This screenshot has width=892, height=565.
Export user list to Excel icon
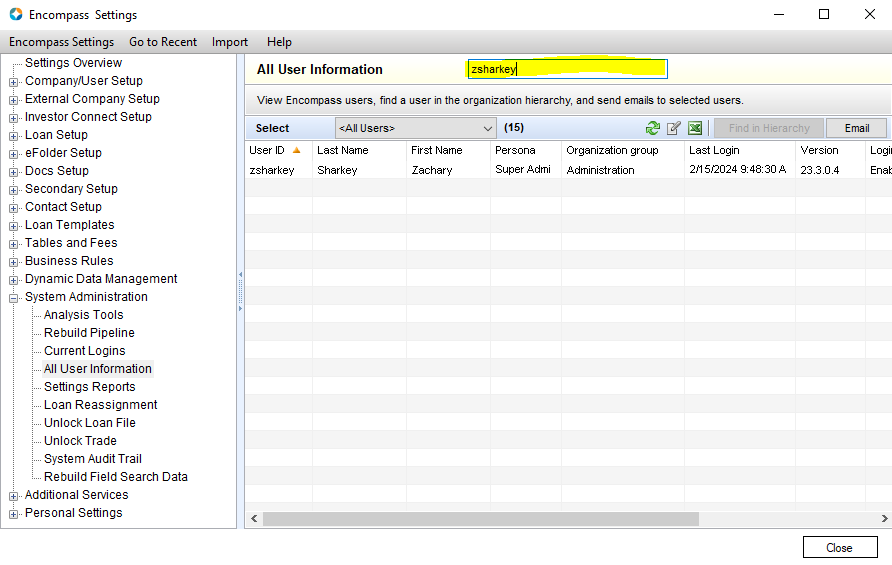(695, 128)
